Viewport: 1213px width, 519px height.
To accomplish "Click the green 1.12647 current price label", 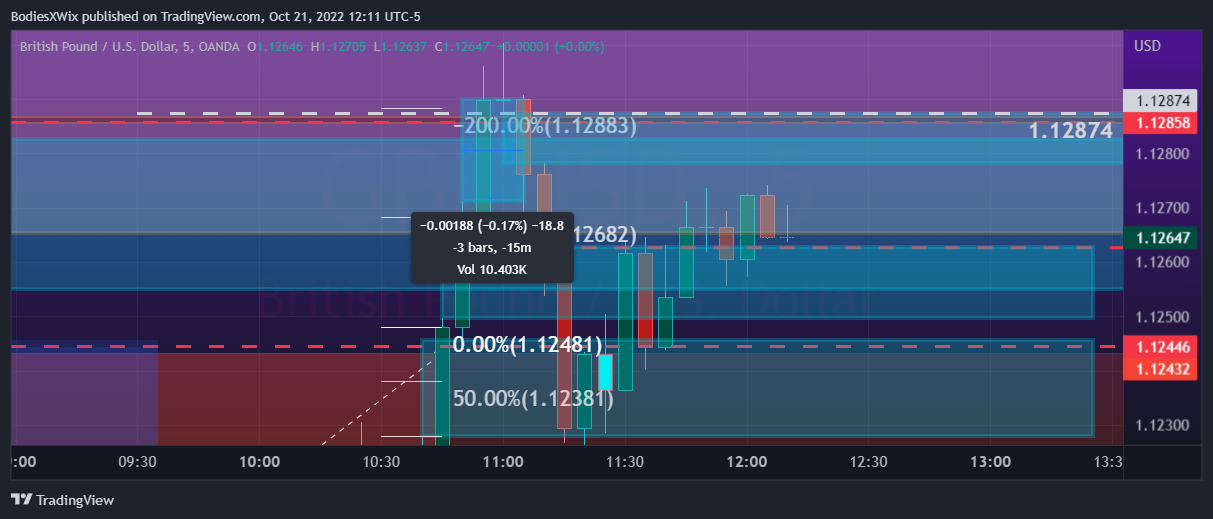I will pos(1161,238).
